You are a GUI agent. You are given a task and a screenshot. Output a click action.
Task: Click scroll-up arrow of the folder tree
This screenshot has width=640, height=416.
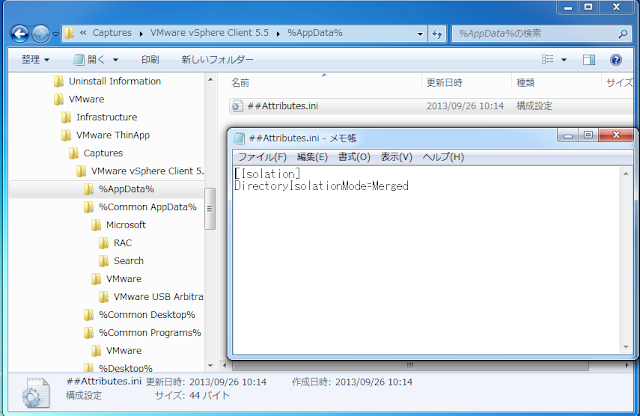[210, 80]
